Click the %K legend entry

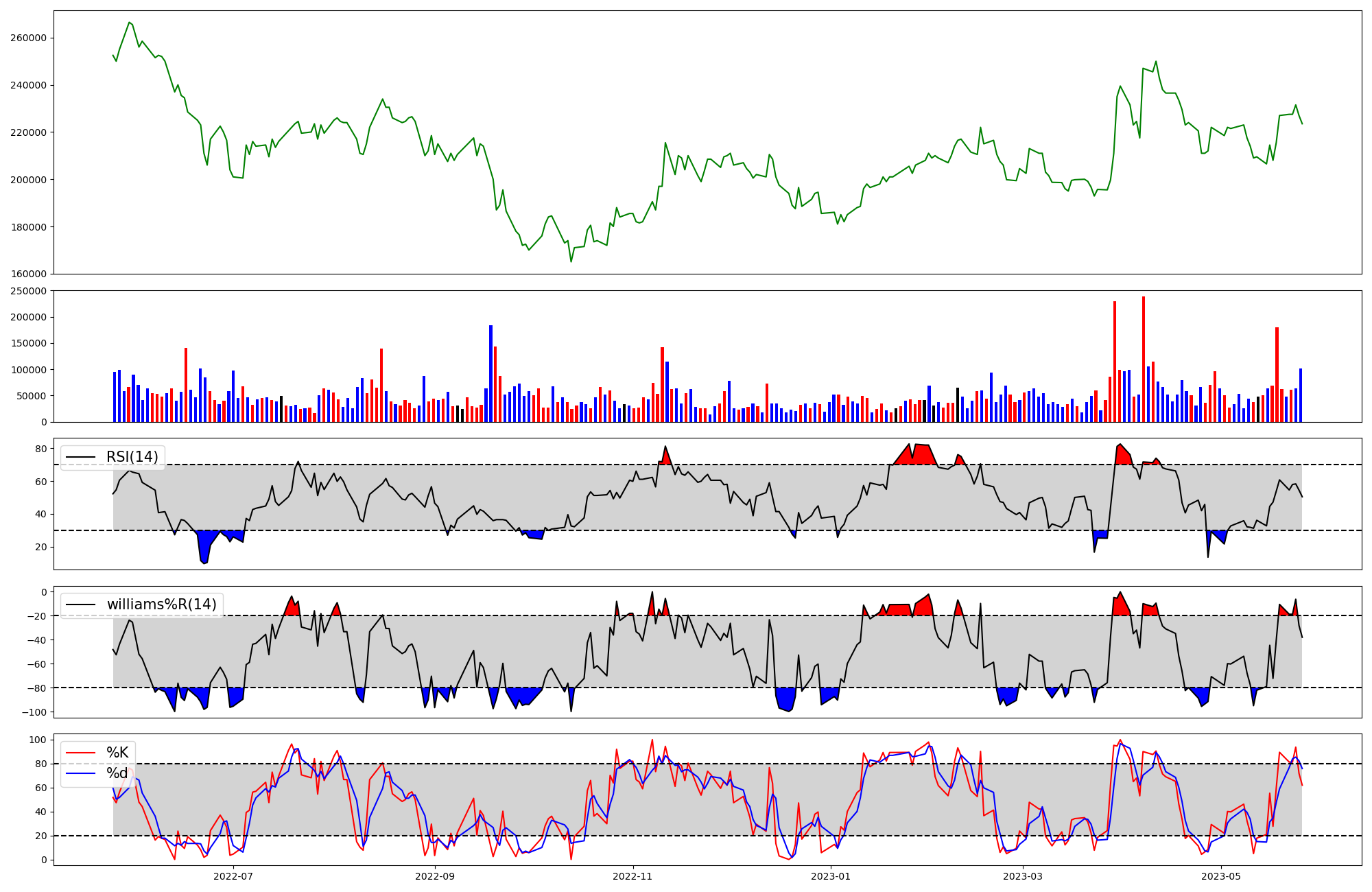(117, 753)
